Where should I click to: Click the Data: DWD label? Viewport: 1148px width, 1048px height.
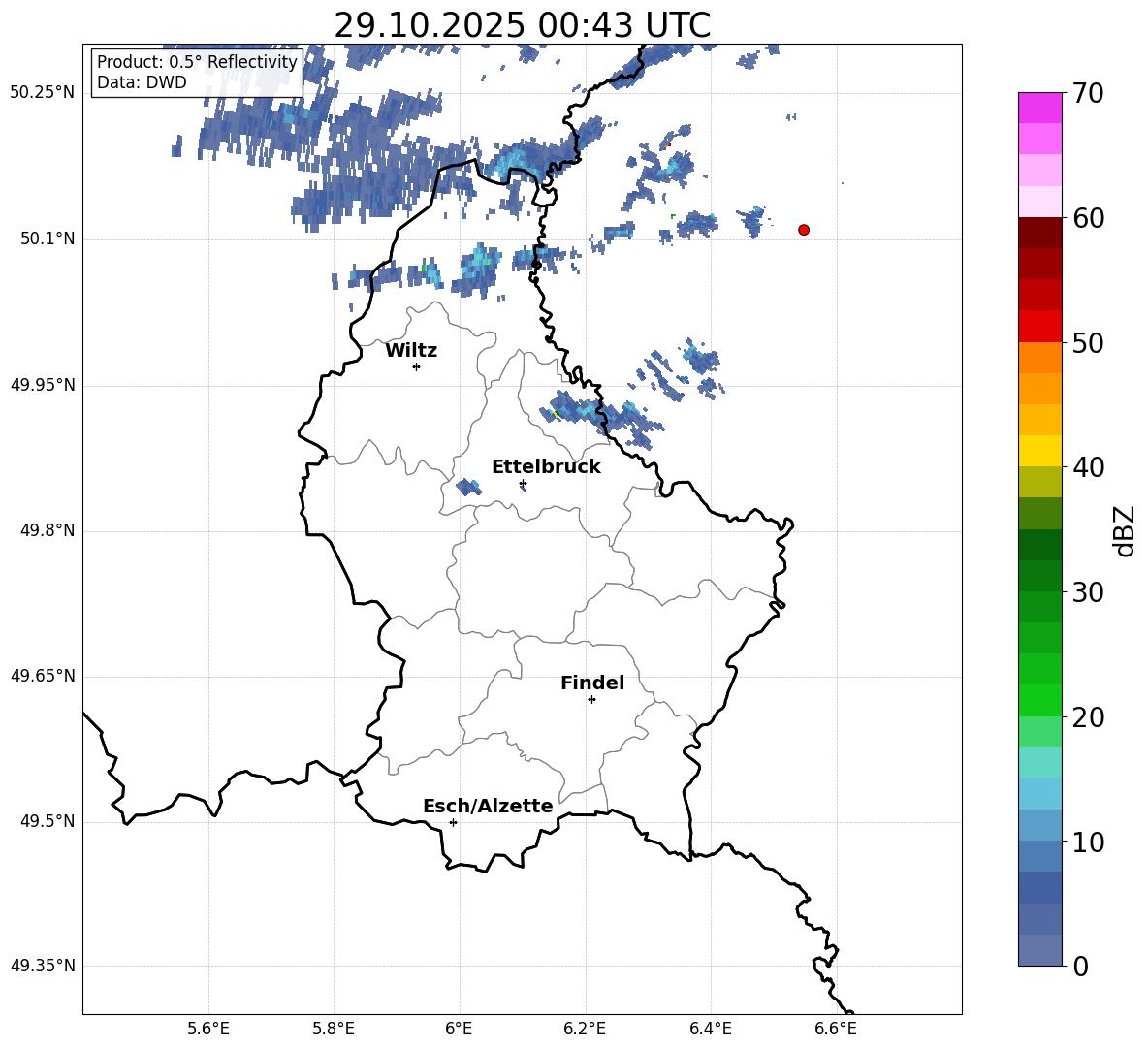(142, 82)
